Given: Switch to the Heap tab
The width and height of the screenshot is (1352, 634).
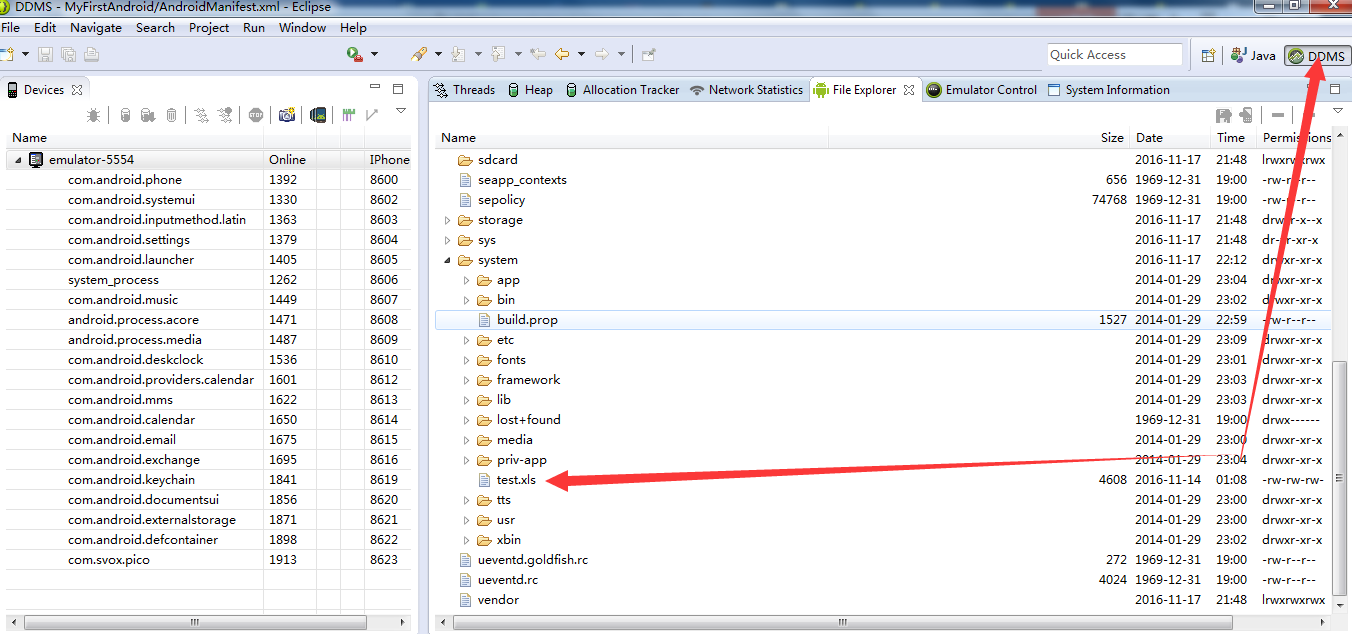Looking at the screenshot, I should 530,90.
